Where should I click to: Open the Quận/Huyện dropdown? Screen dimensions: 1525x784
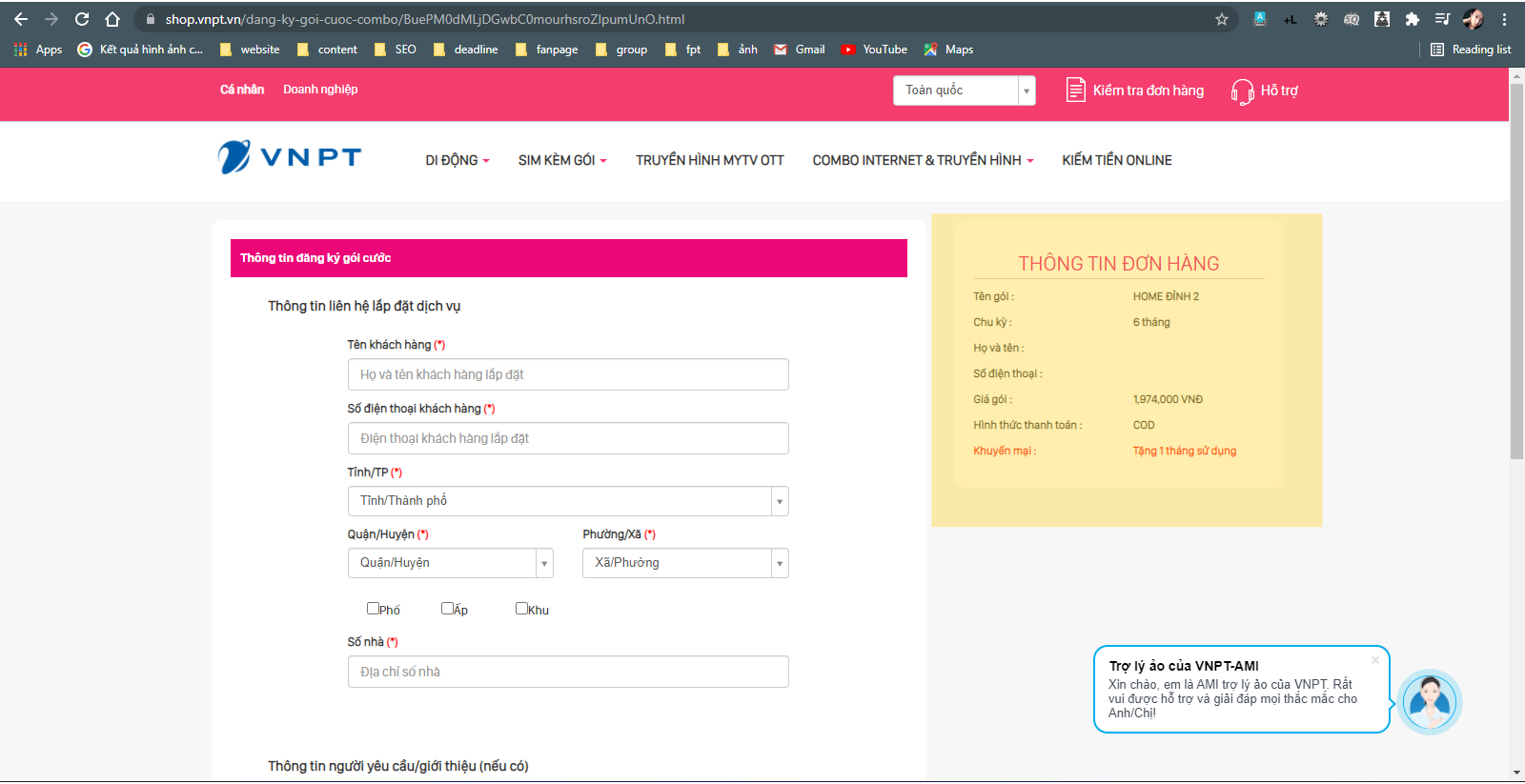click(450, 563)
